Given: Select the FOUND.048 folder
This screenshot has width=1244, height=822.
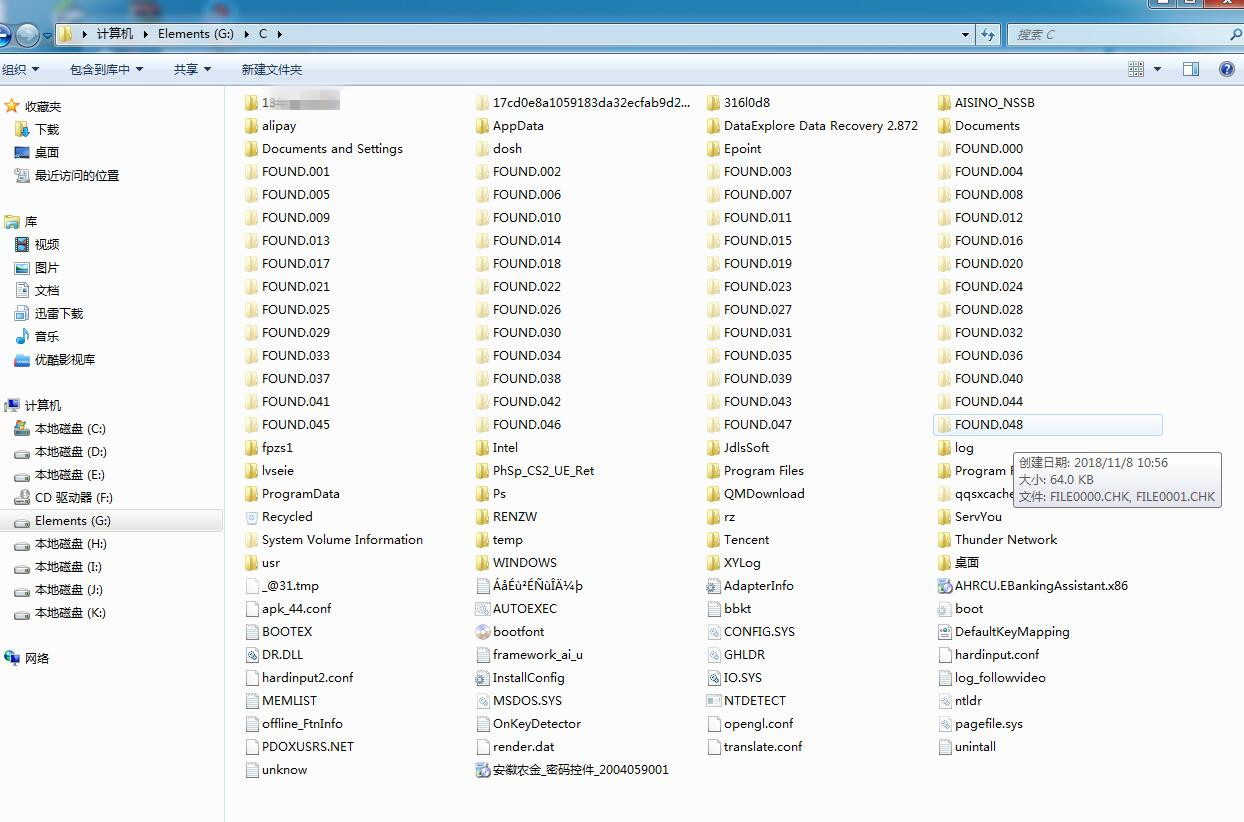Looking at the screenshot, I should point(988,425).
